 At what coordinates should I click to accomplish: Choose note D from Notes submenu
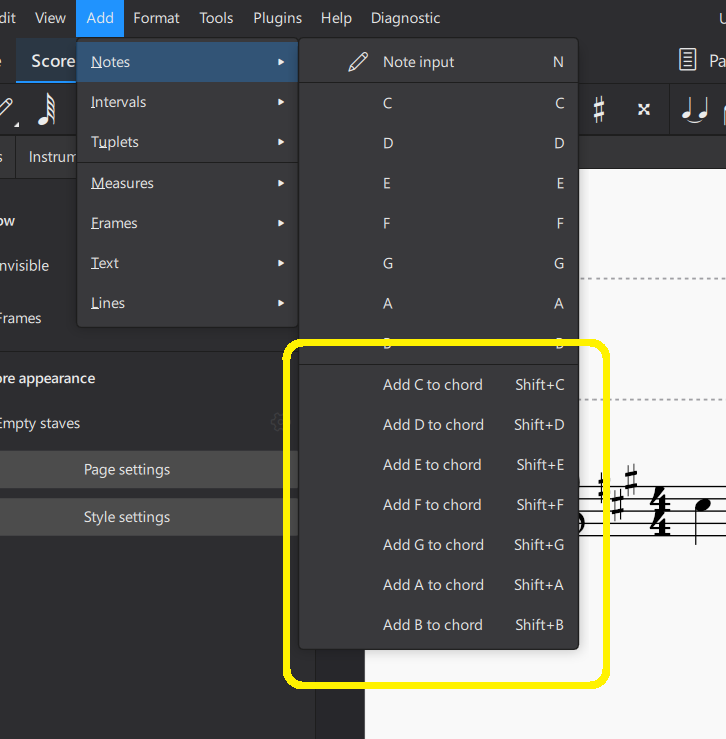[x=438, y=143]
